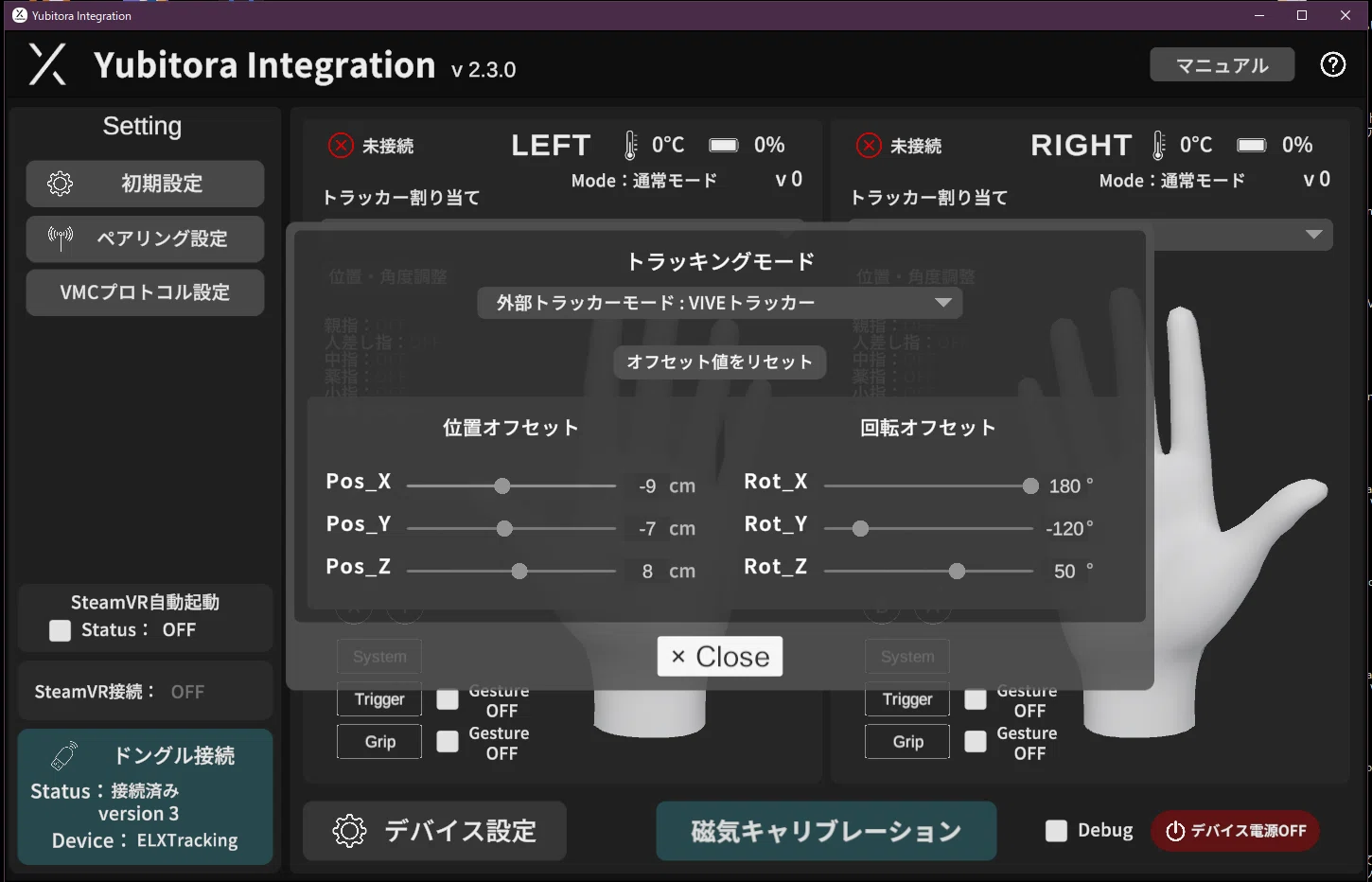Click the gear icon in デバイス設定
The image size is (1372, 882).
[349, 831]
